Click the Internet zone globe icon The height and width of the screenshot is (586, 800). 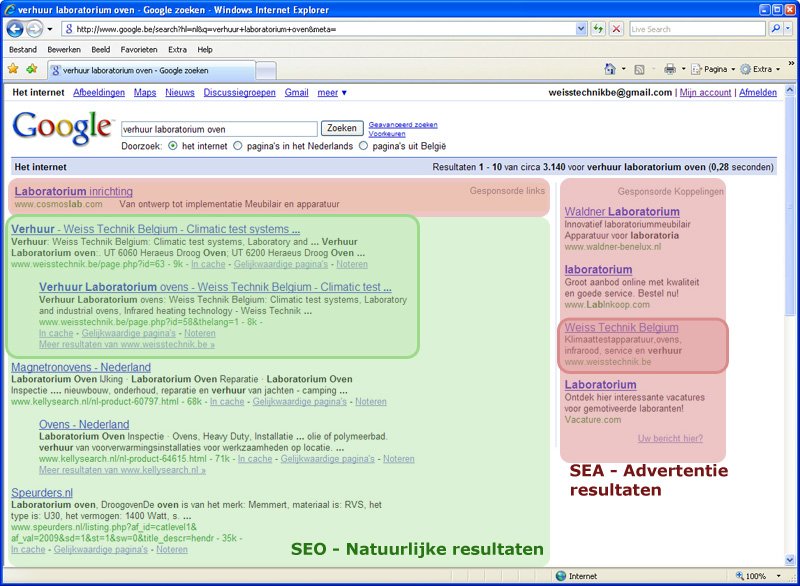tap(561, 576)
